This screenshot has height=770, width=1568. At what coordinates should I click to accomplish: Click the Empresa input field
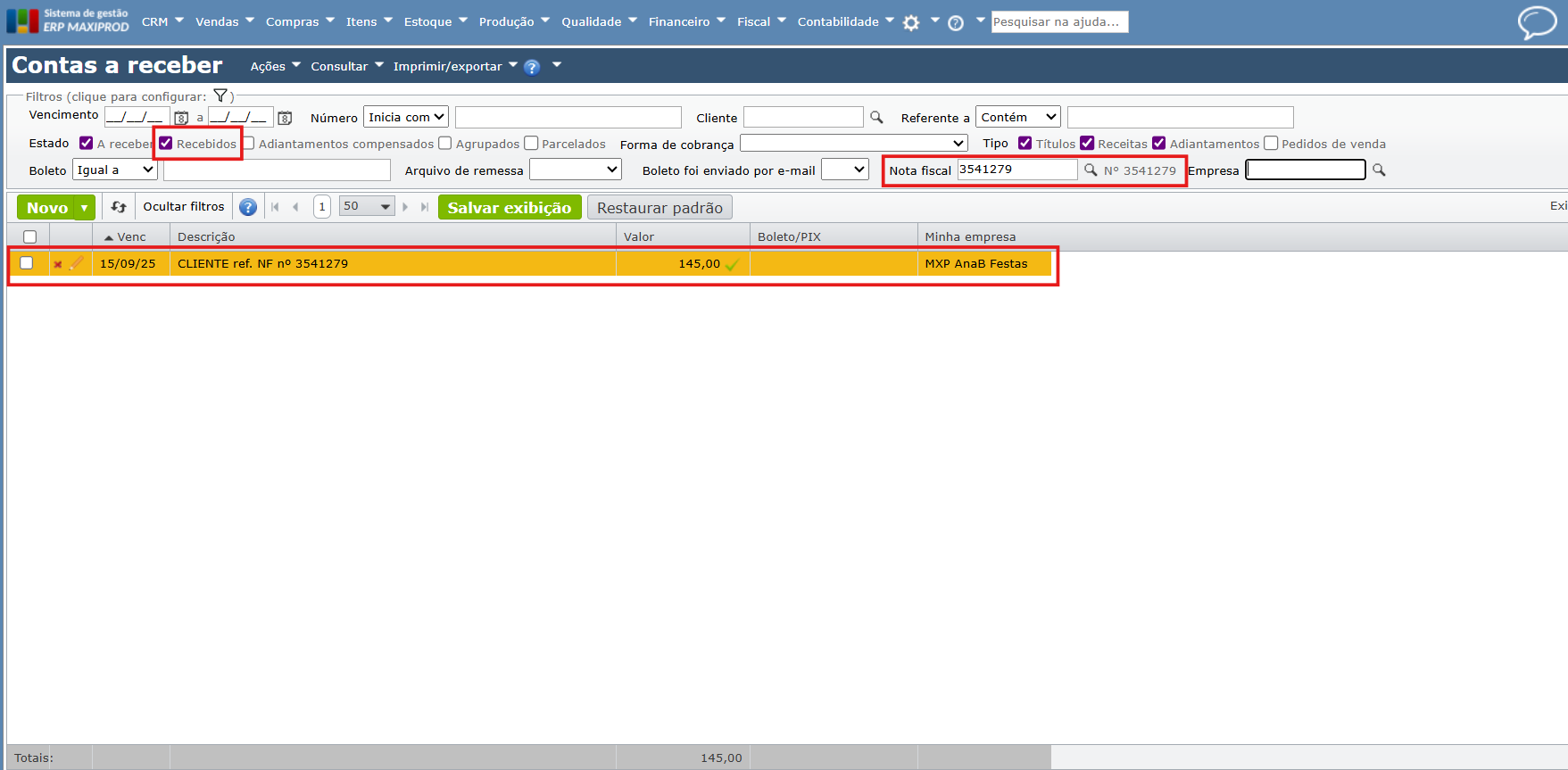click(1306, 170)
